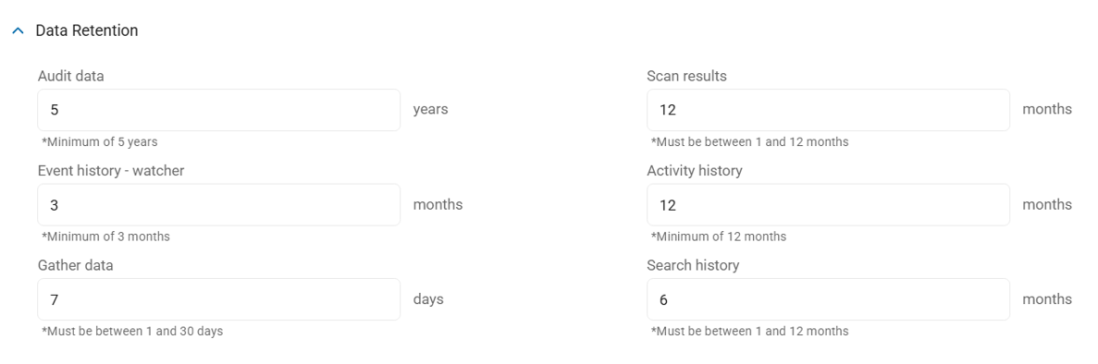Click the 'years' unit beside Audit data
This screenshot has width=1098, height=364.
pyautogui.click(x=431, y=110)
